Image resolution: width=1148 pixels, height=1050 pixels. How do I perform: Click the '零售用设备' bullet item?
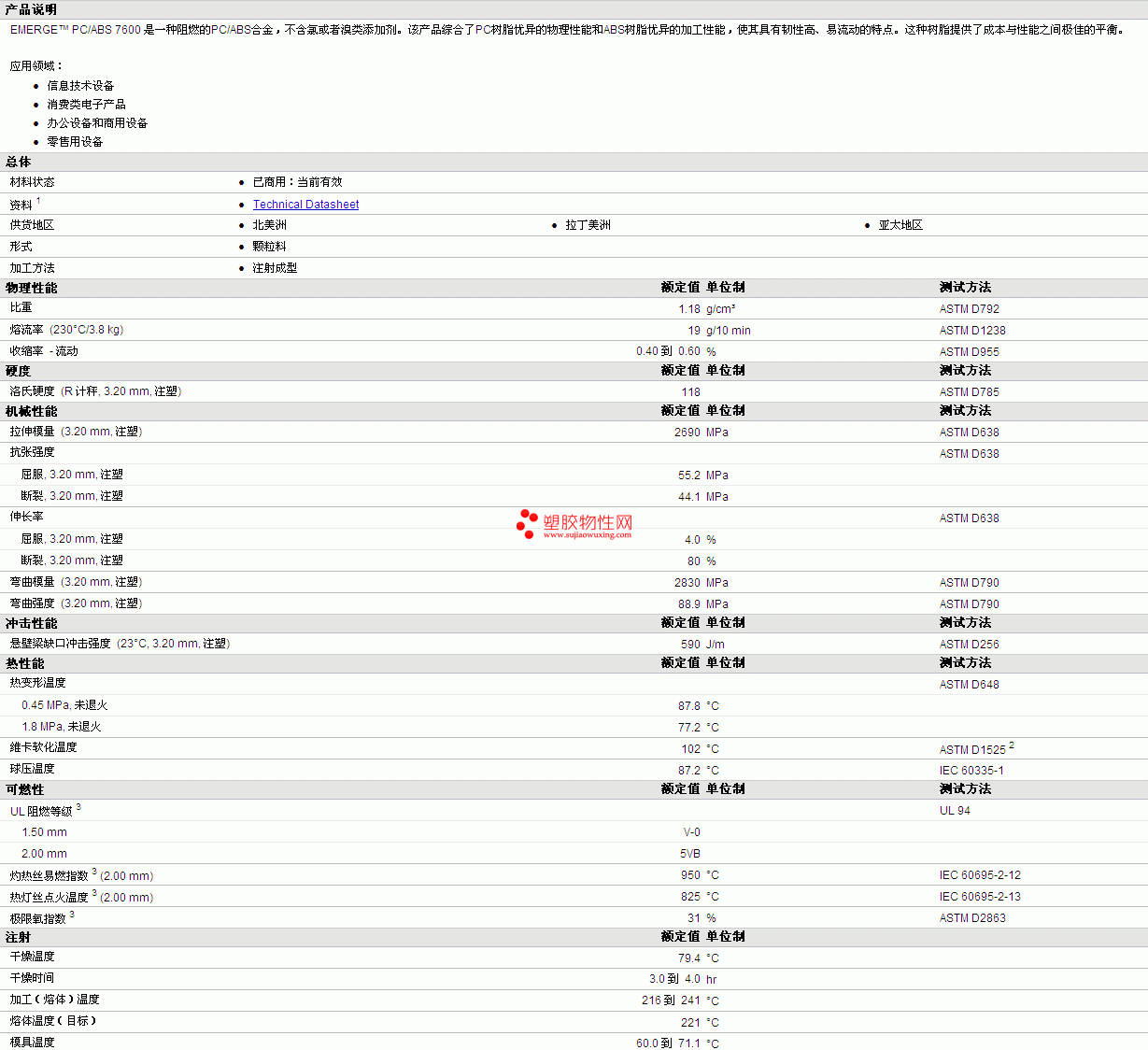click(x=75, y=142)
